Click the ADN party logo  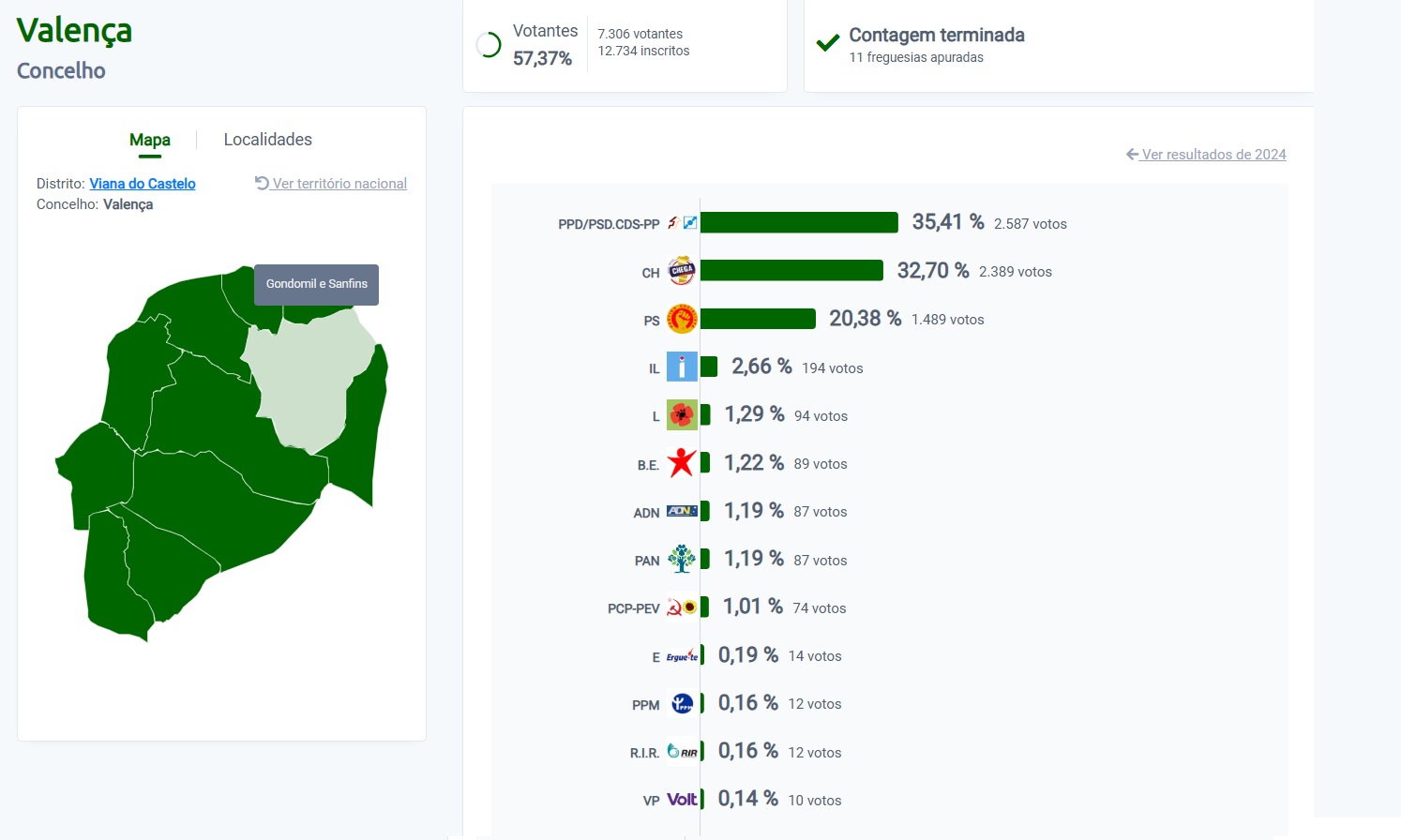tap(682, 511)
